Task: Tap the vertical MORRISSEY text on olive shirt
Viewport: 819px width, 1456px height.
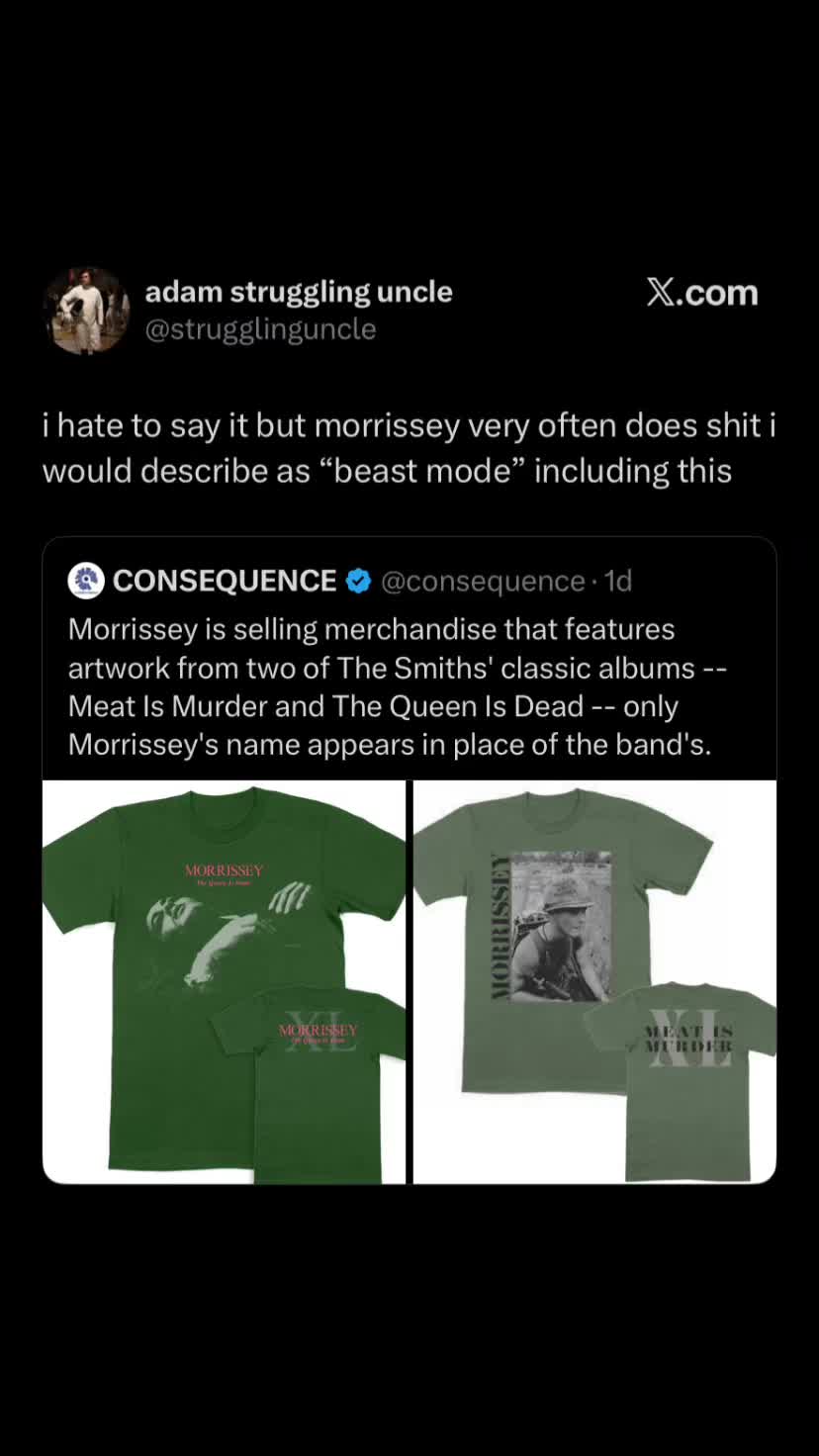Action: [500, 927]
